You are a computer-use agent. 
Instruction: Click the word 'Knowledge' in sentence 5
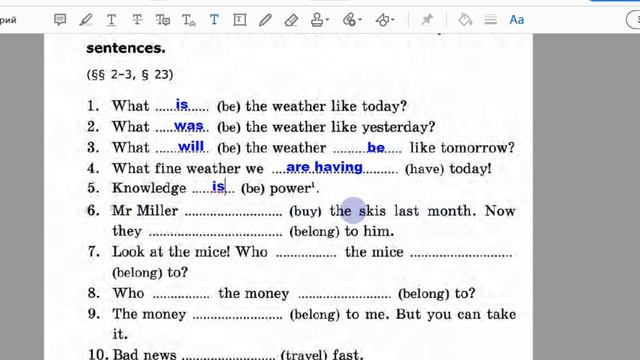point(149,188)
